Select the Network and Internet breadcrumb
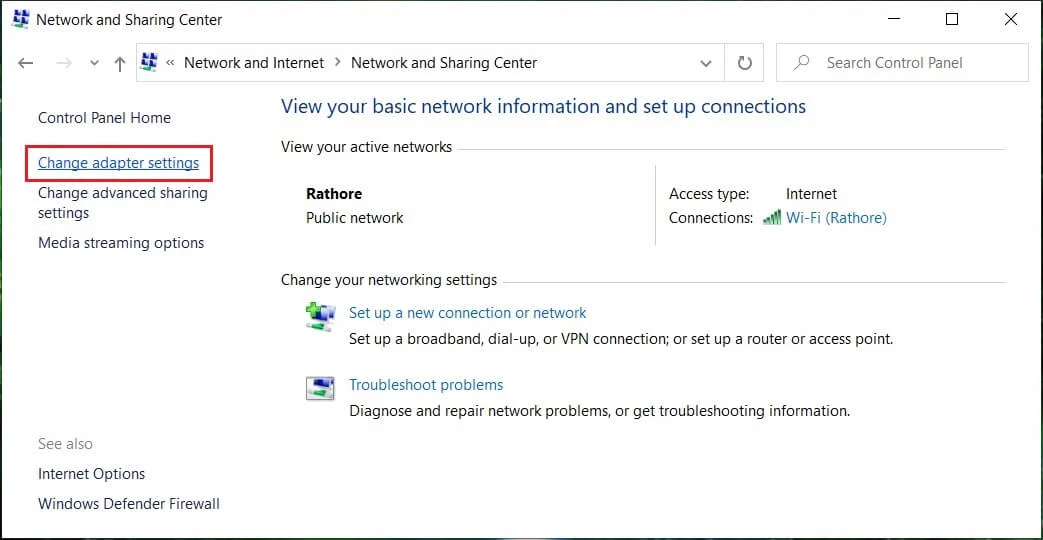The height and width of the screenshot is (540, 1043). 254,63
